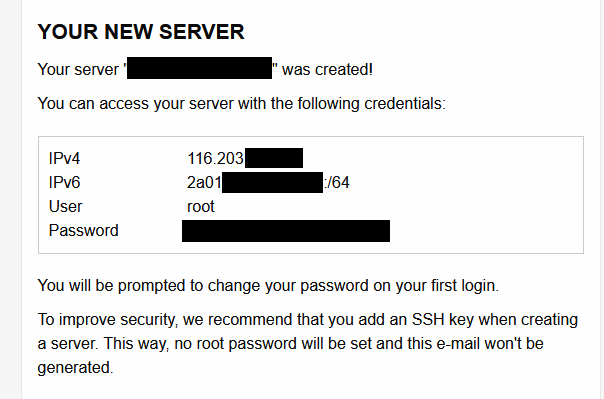
Task: Click the Password label
Action: [84, 230]
